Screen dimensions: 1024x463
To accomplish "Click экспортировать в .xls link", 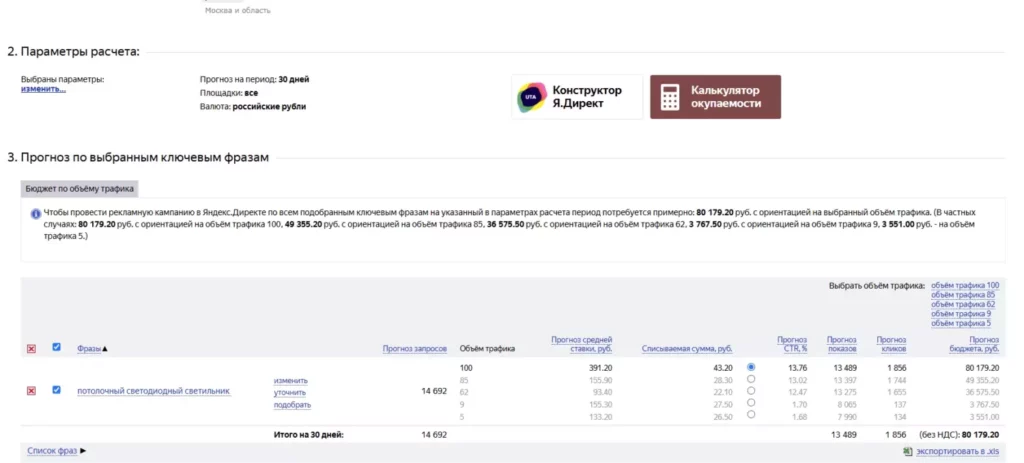I will point(957,451).
